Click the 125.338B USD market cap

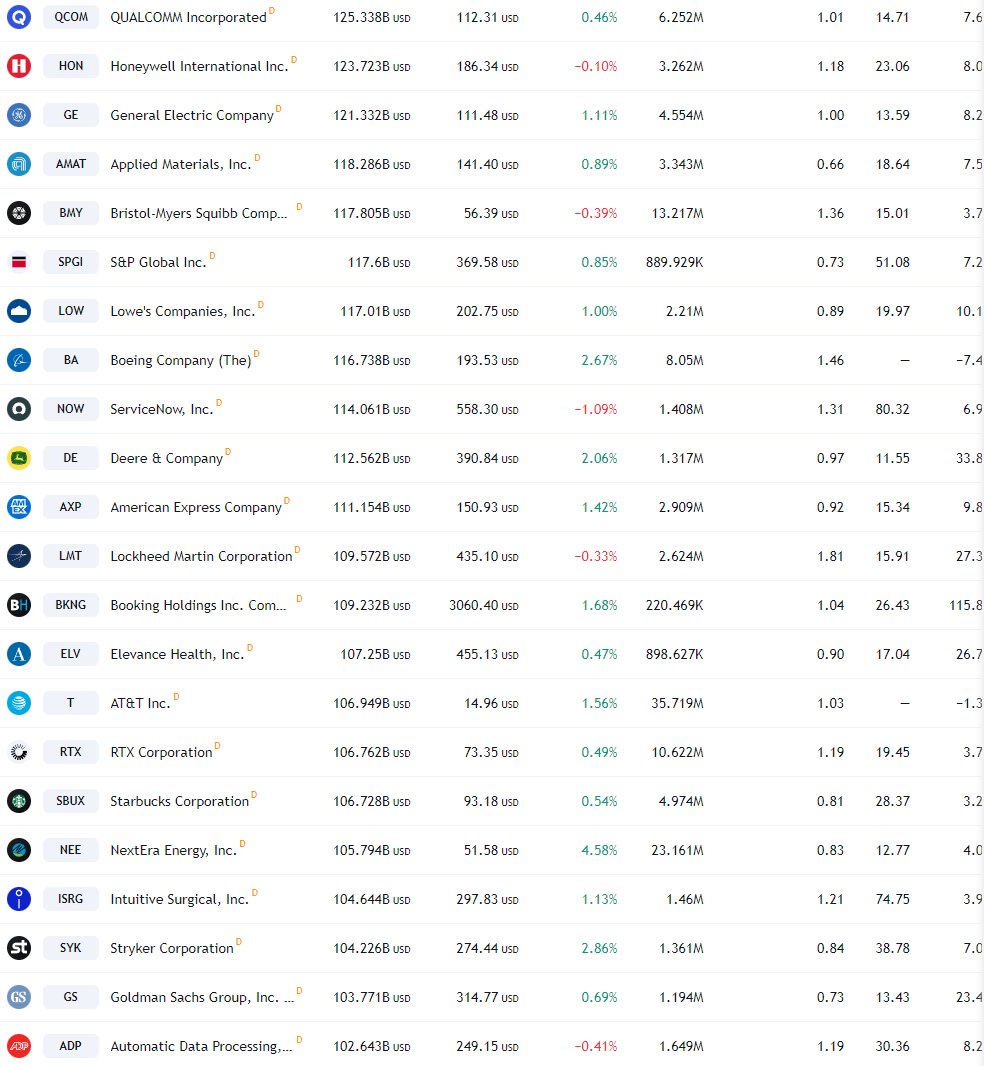pyautogui.click(x=371, y=18)
